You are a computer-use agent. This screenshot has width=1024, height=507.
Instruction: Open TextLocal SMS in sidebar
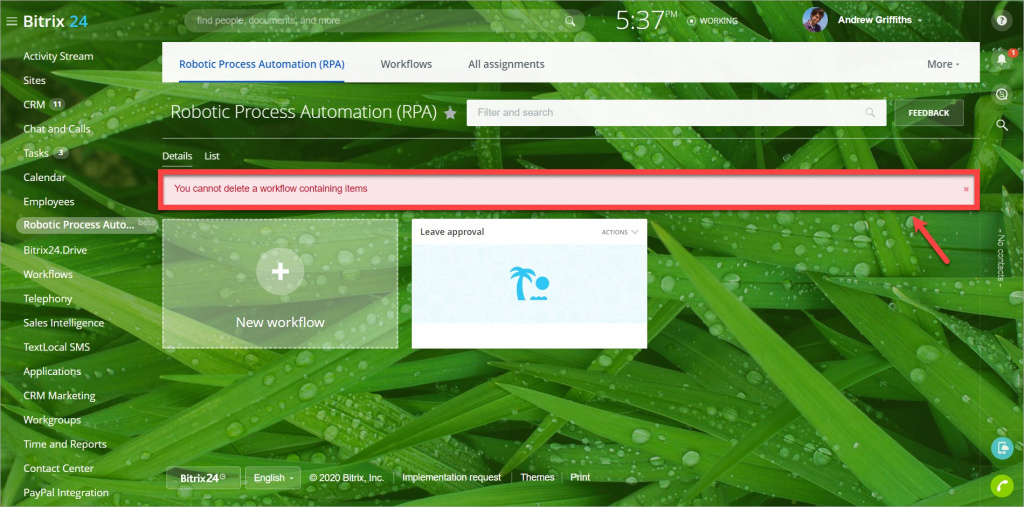click(56, 347)
